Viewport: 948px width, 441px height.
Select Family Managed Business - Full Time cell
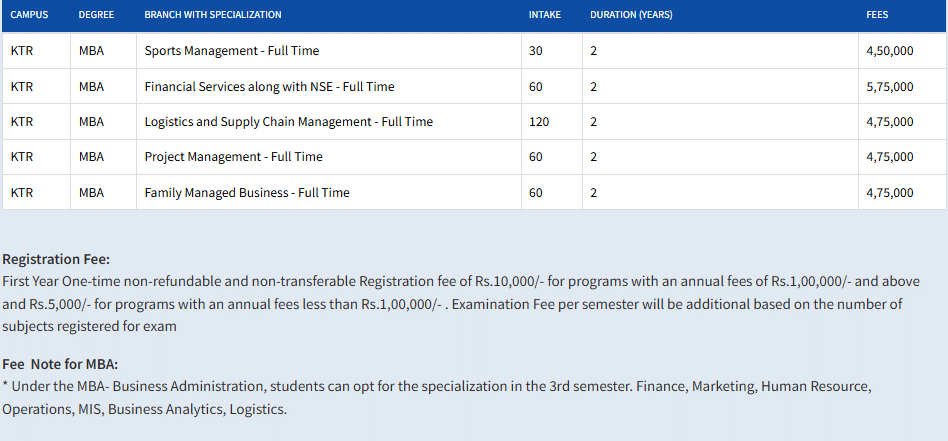pyautogui.click(x=247, y=193)
